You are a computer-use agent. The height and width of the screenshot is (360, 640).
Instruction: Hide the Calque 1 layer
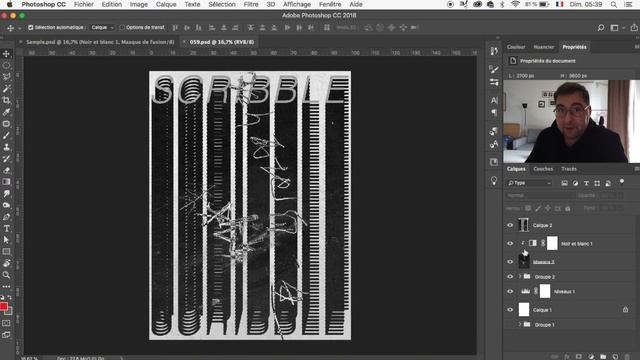tap(510, 310)
